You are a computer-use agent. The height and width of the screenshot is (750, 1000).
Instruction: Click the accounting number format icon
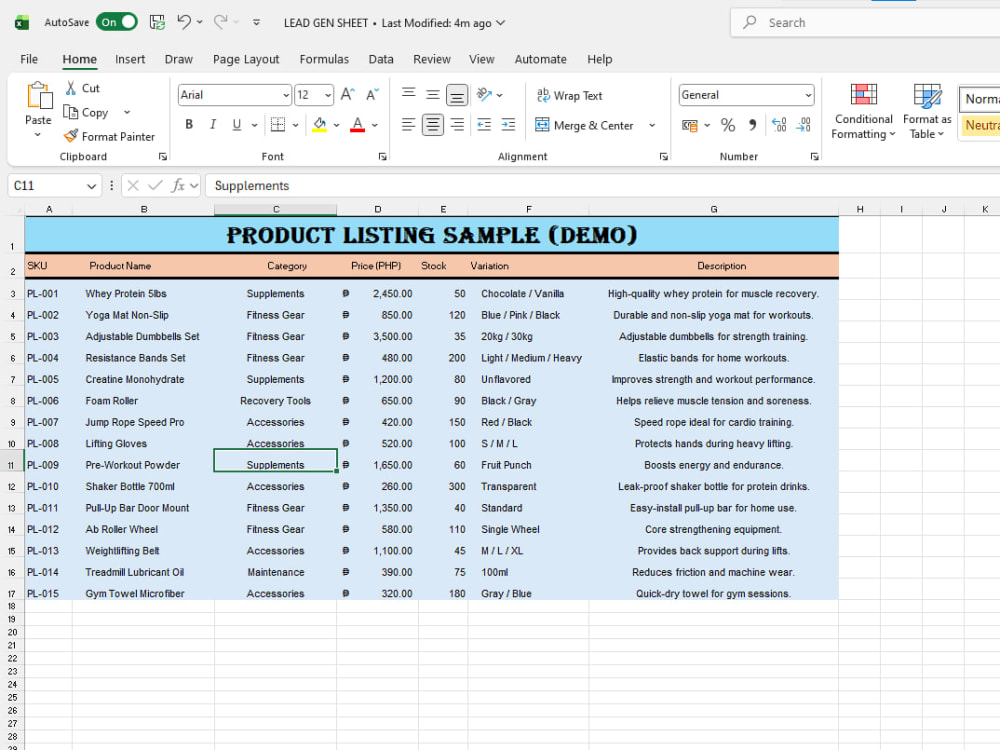689,125
